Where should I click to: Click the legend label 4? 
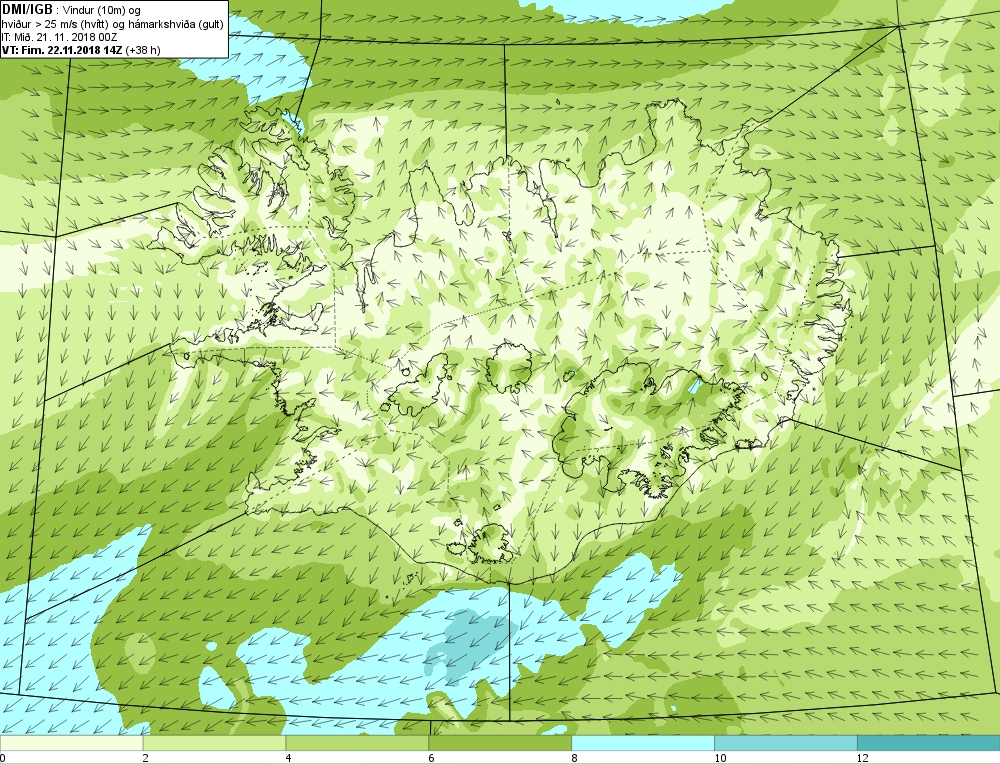(289, 758)
